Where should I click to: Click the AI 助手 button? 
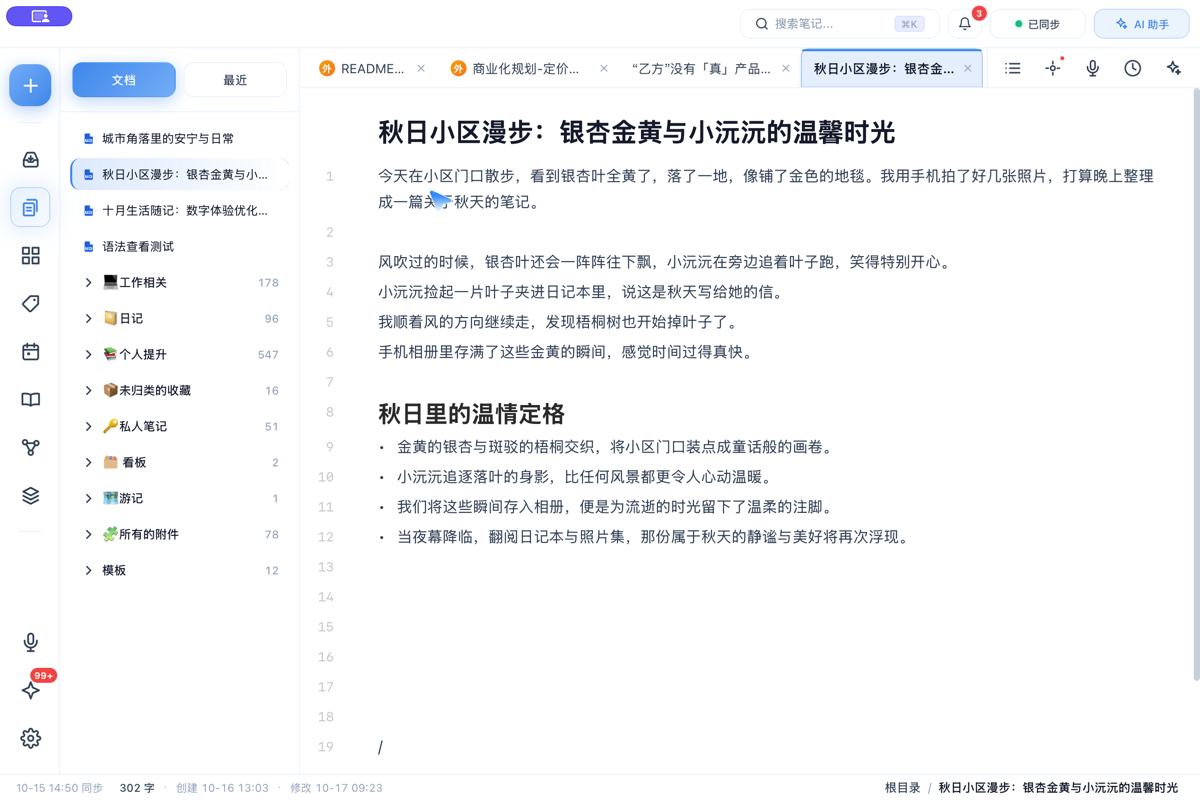[x=1142, y=24]
